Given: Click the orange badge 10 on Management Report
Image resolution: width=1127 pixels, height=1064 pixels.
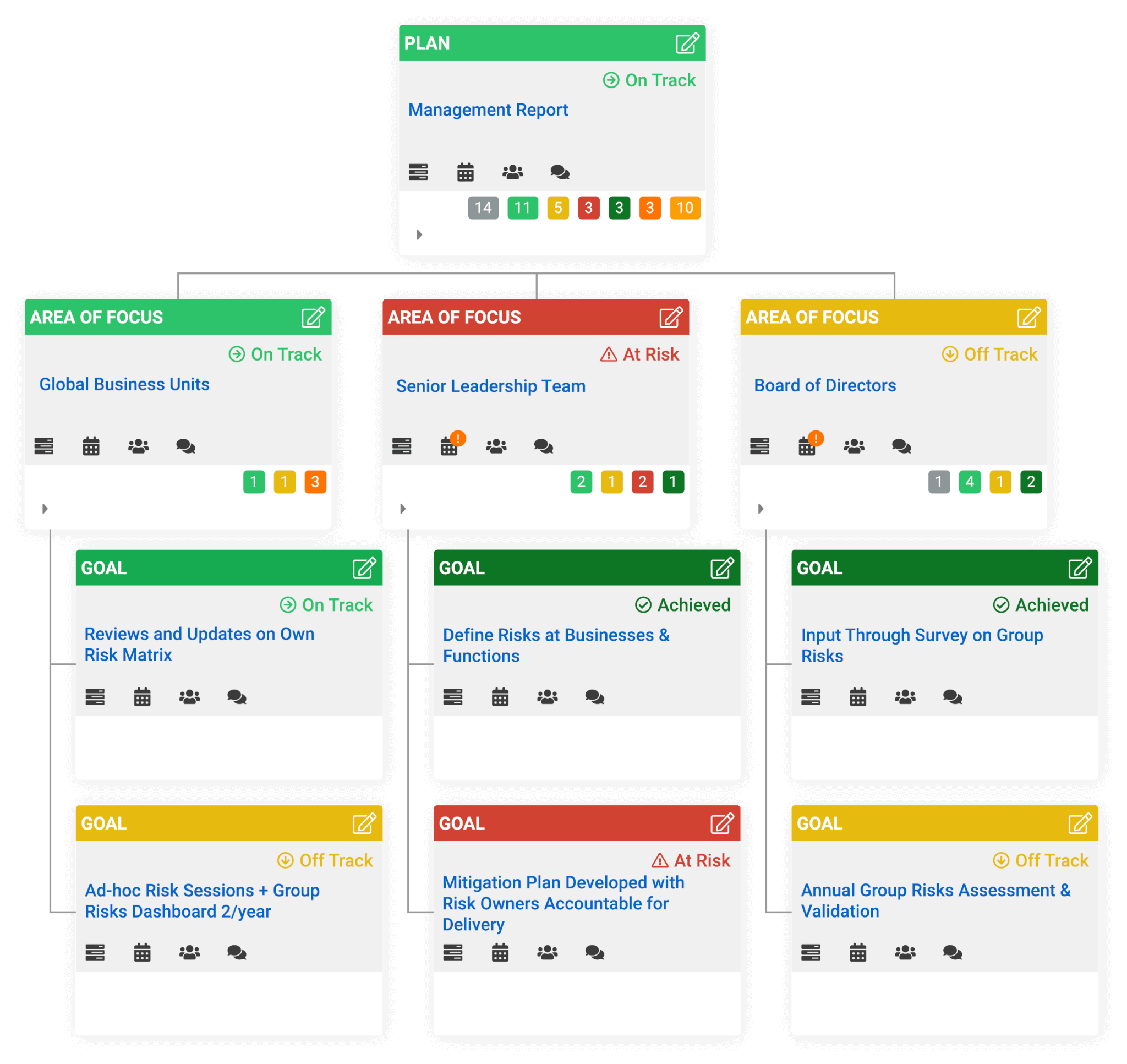Looking at the screenshot, I should (685, 207).
